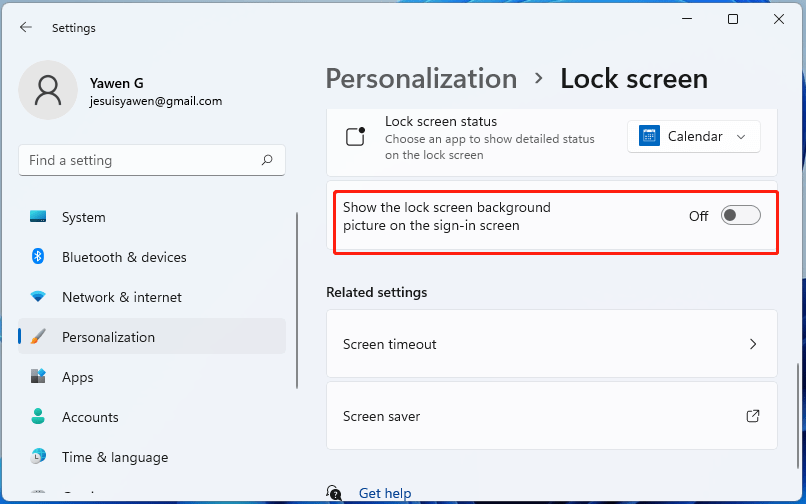Open Accounts settings category
The height and width of the screenshot is (504, 806).
coord(152,417)
